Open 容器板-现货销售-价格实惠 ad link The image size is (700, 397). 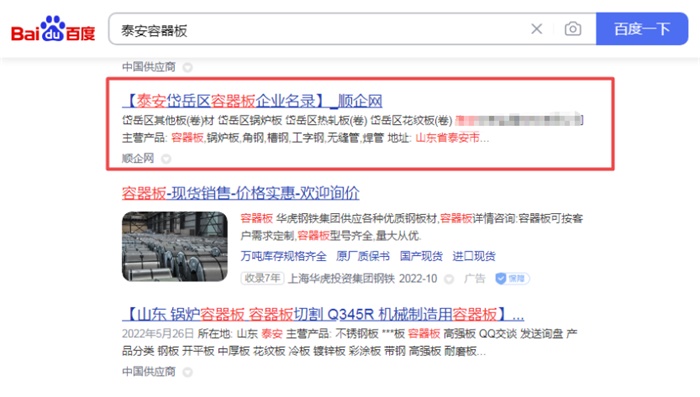(x=241, y=193)
